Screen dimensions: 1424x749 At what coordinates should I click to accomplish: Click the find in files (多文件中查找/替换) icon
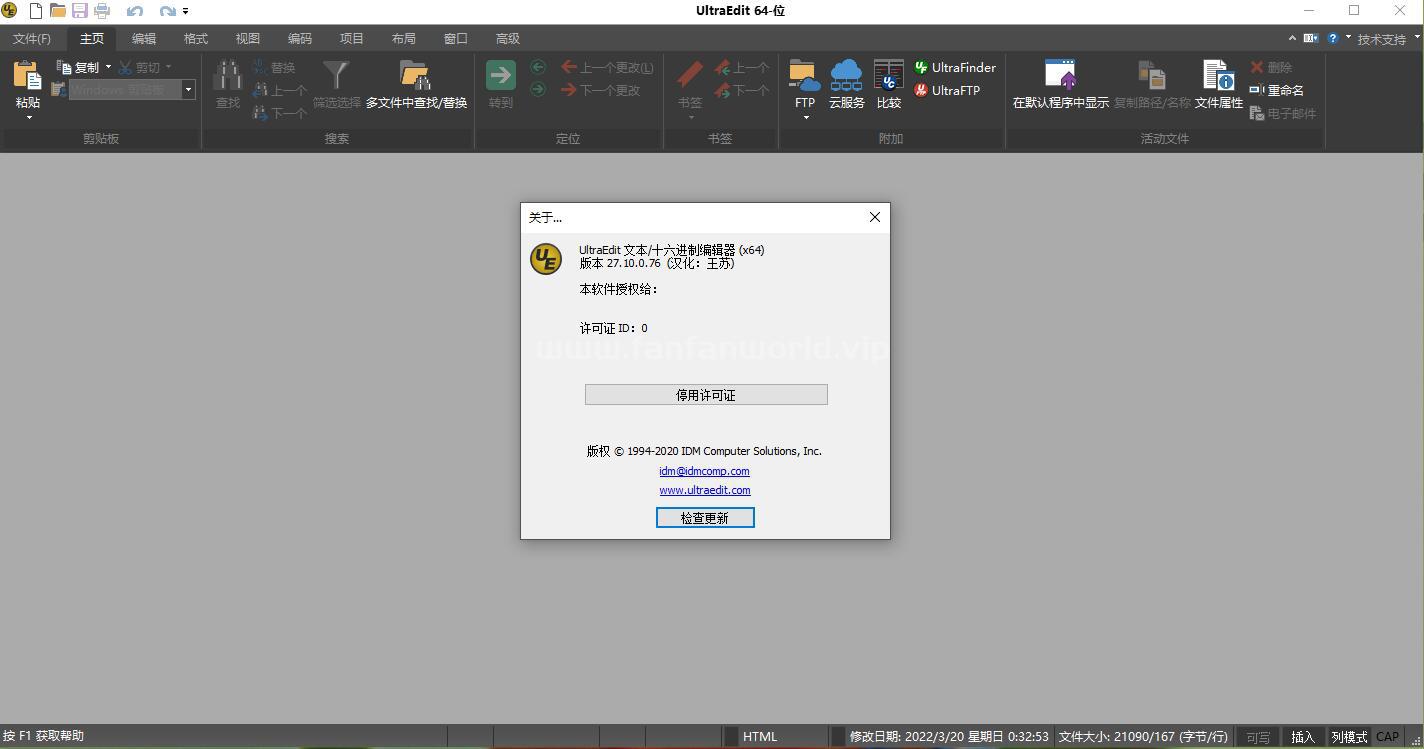[416, 78]
